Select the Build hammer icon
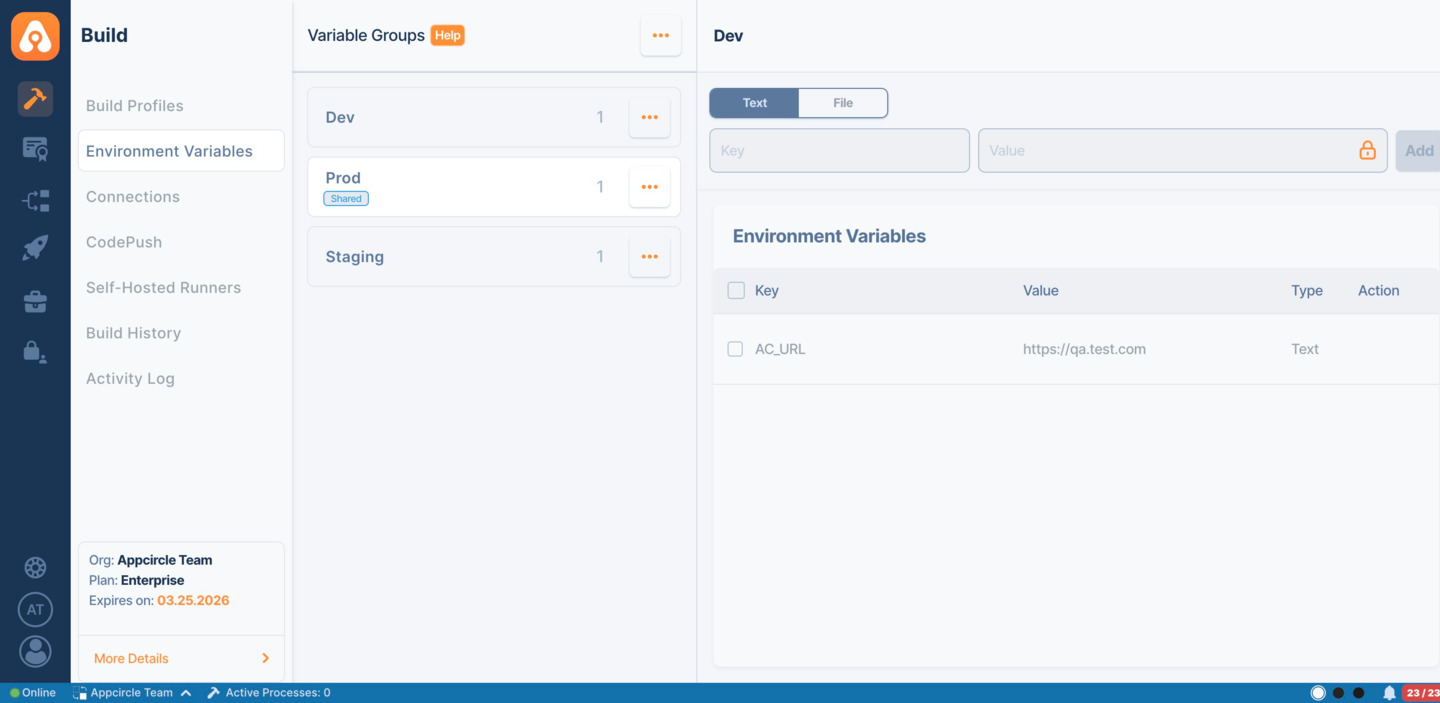 (35, 99)
